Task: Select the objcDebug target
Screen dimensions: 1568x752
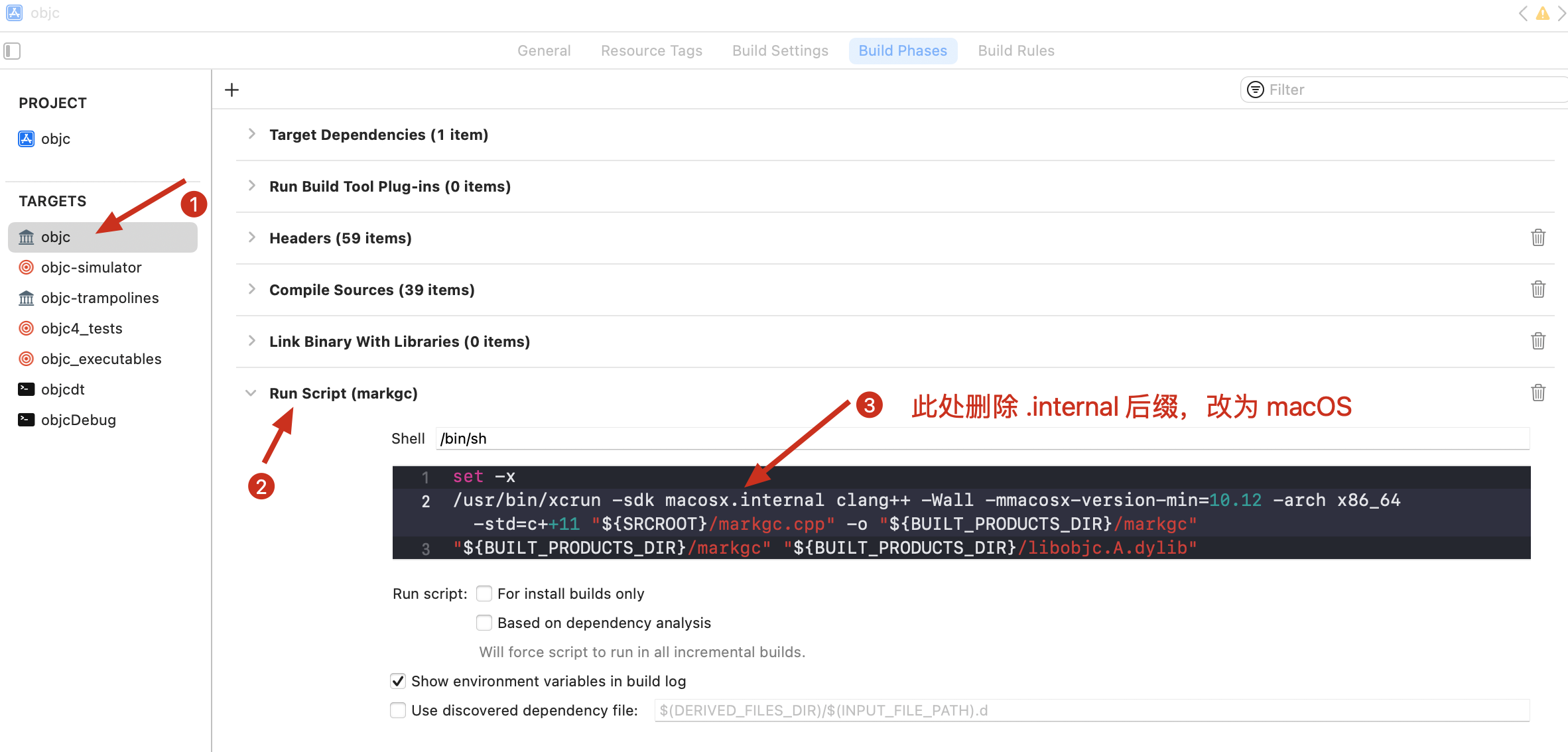Action: point(78,420)
